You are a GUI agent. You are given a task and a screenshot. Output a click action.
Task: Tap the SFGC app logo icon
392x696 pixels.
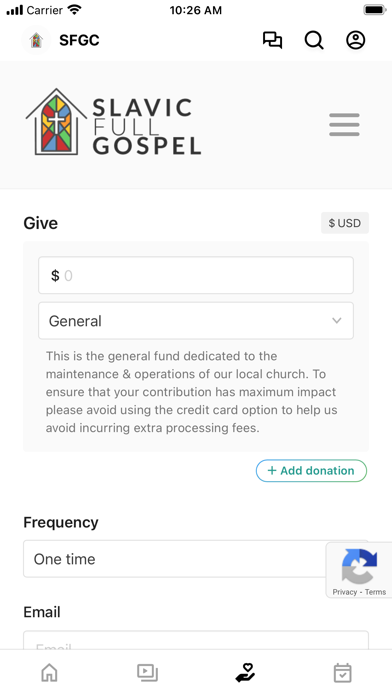click(x=36, y=40)
